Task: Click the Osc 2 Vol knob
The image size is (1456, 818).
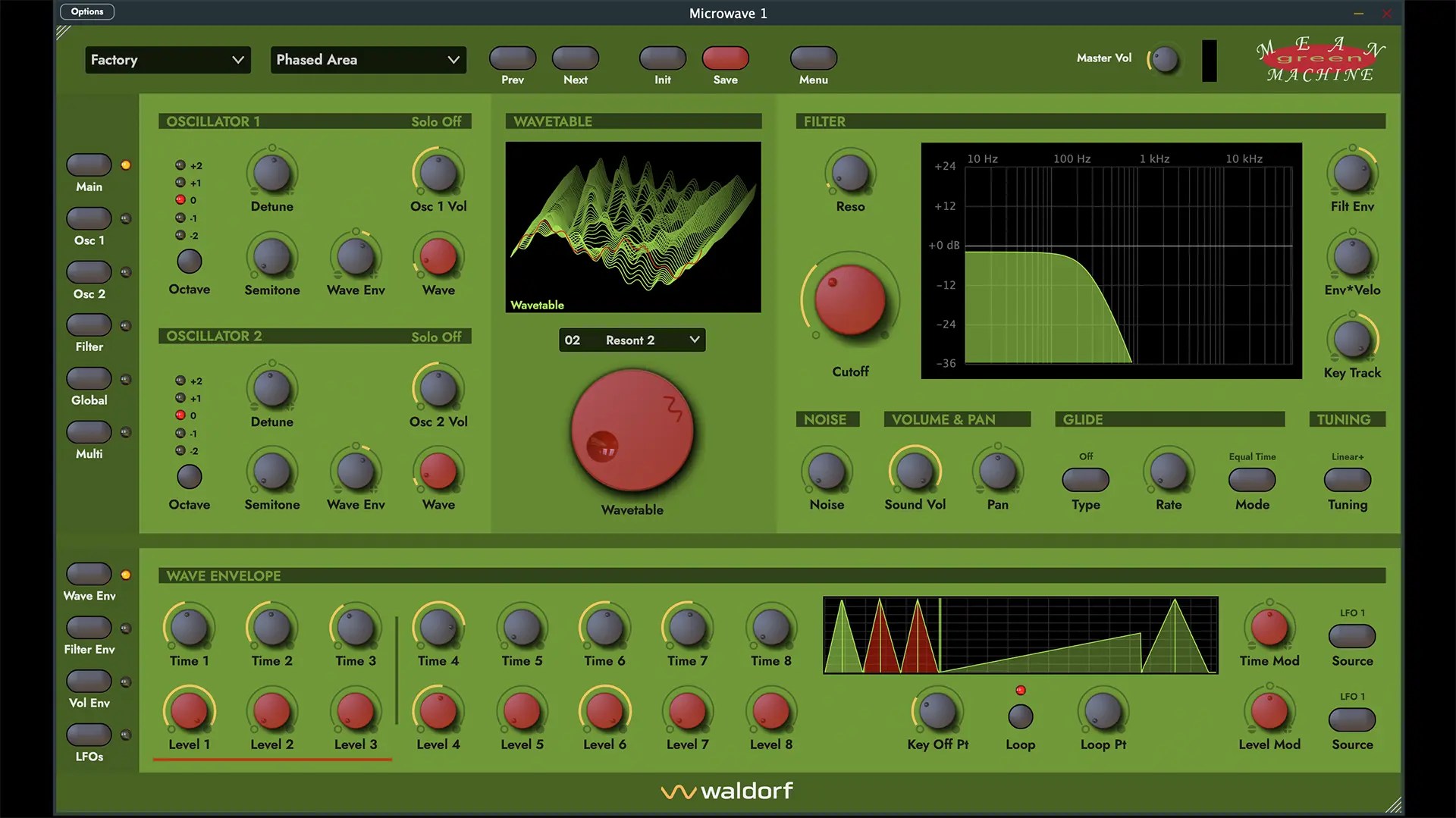Action: point(438,389)
